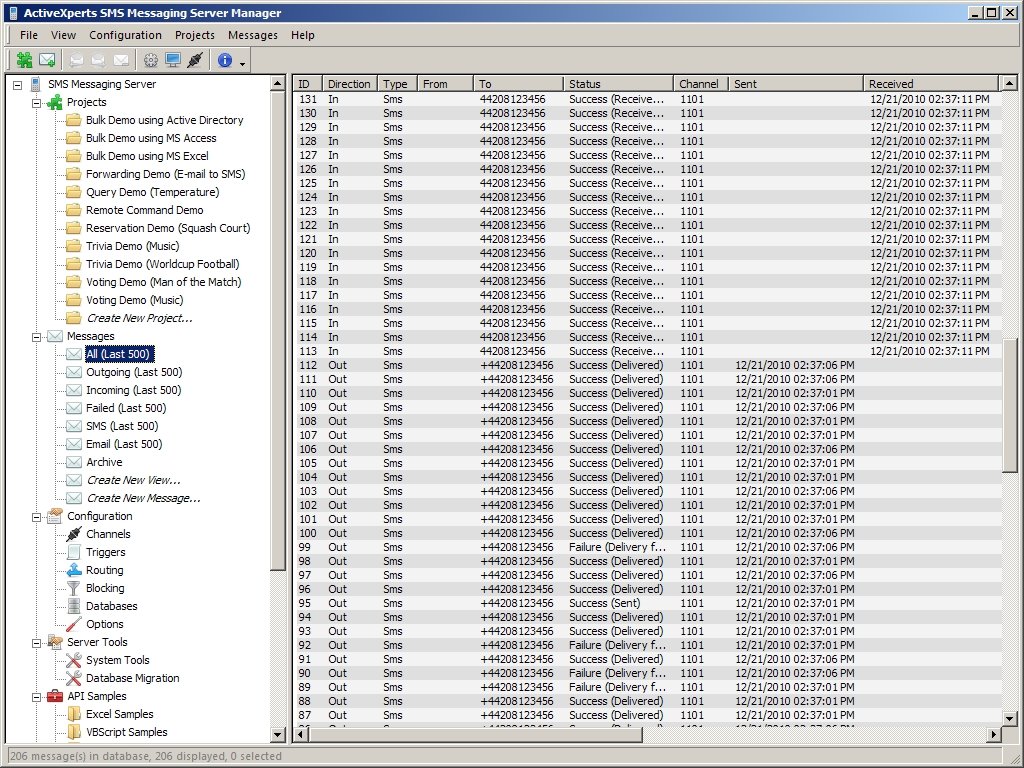Screen dimensions: 1024x768
Task: Click the message list's scroll down arrow
Action: (x=1010, y=718)
